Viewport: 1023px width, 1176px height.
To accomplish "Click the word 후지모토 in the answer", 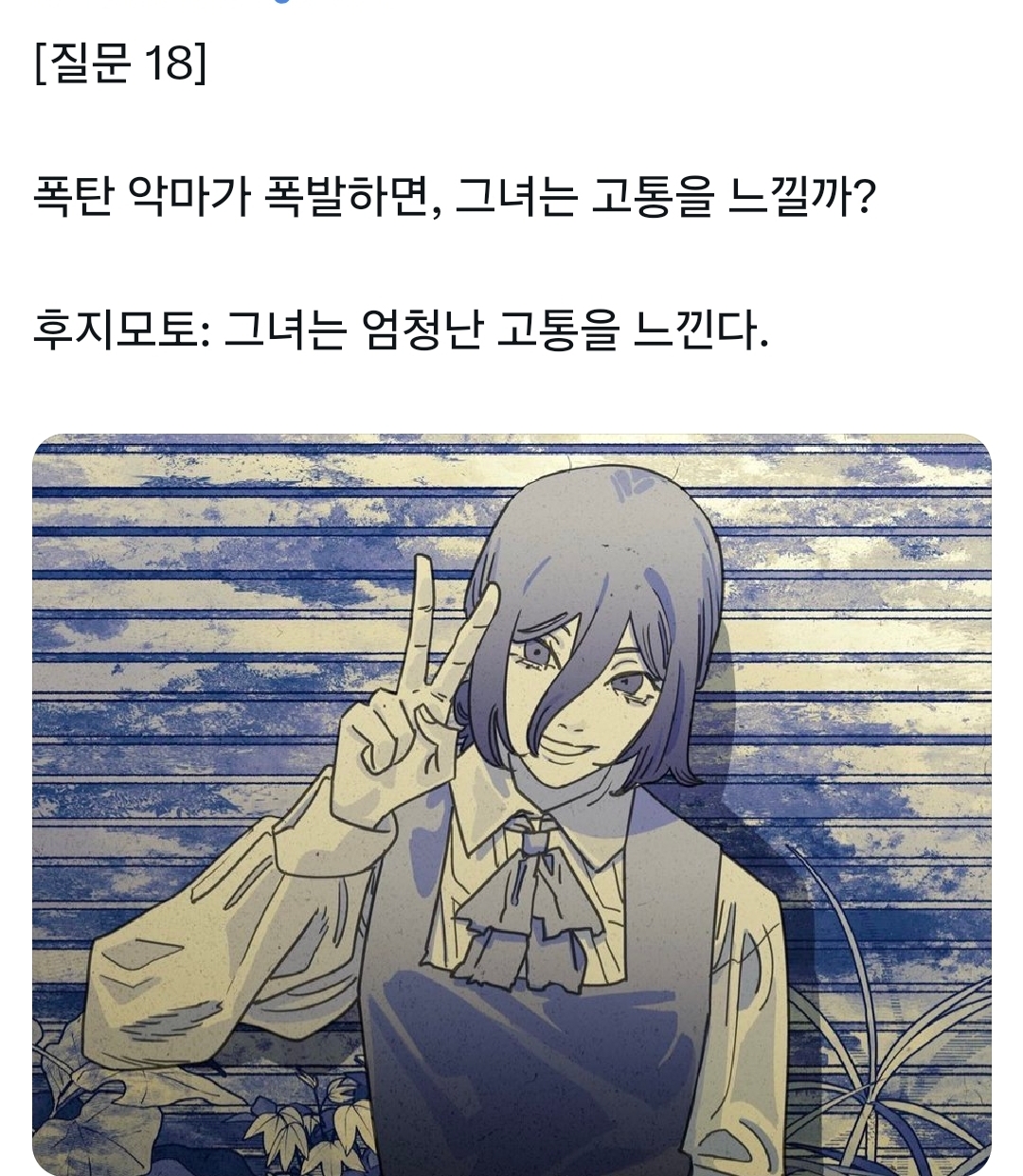I will point(112,330).
